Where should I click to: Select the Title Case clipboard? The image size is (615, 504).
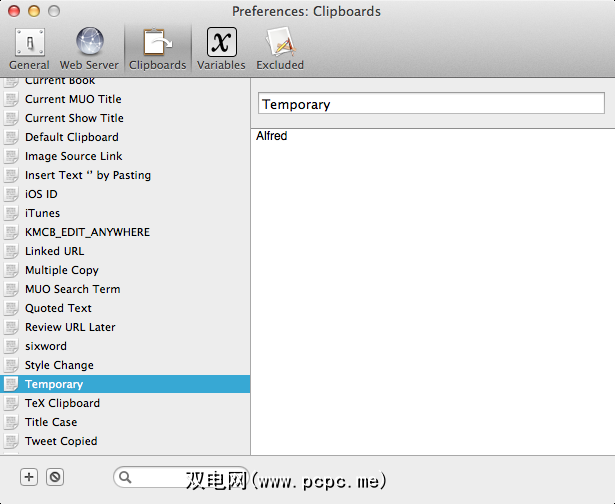pos(125,422)
